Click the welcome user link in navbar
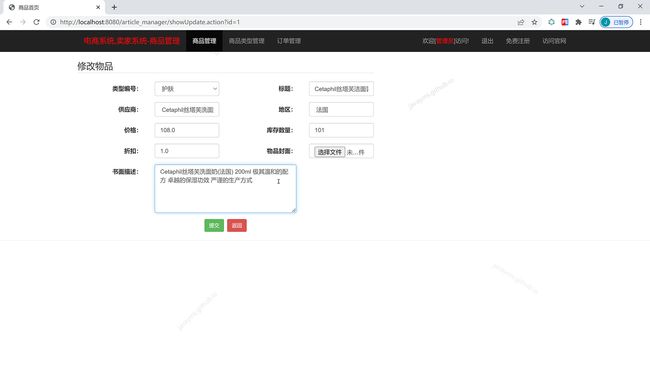The image size is (650, 366). point(446,41)
